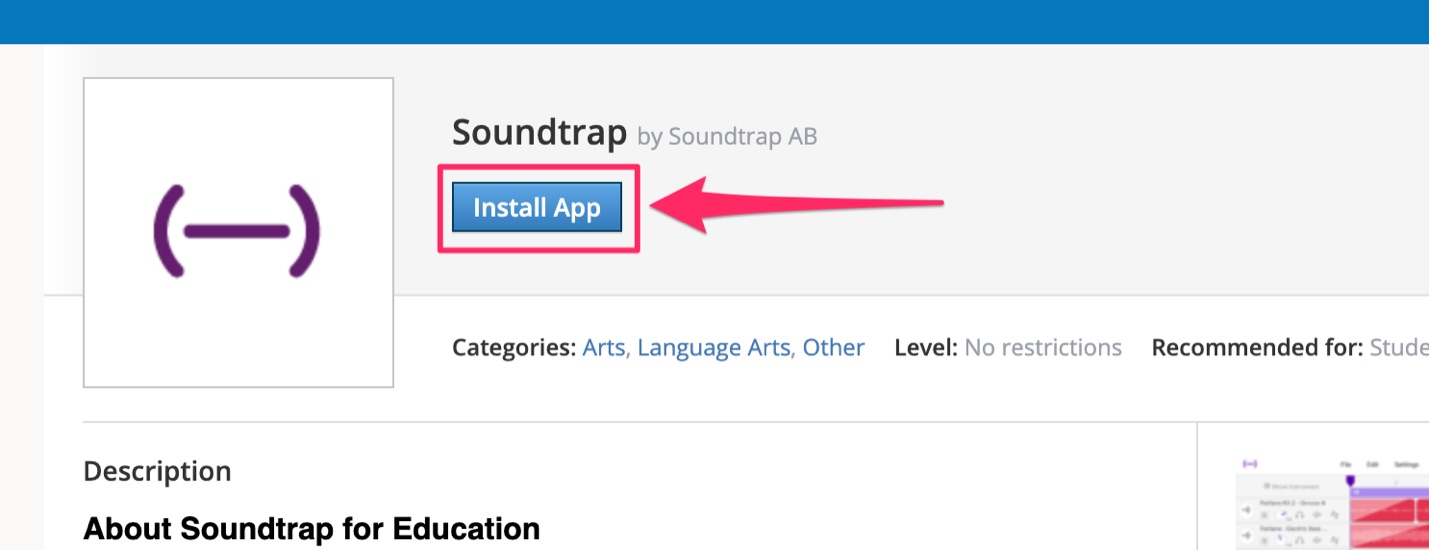This screenshot has height=550, width=1429.
Task: Click the first red audio region in preview
Action: 1383,510
